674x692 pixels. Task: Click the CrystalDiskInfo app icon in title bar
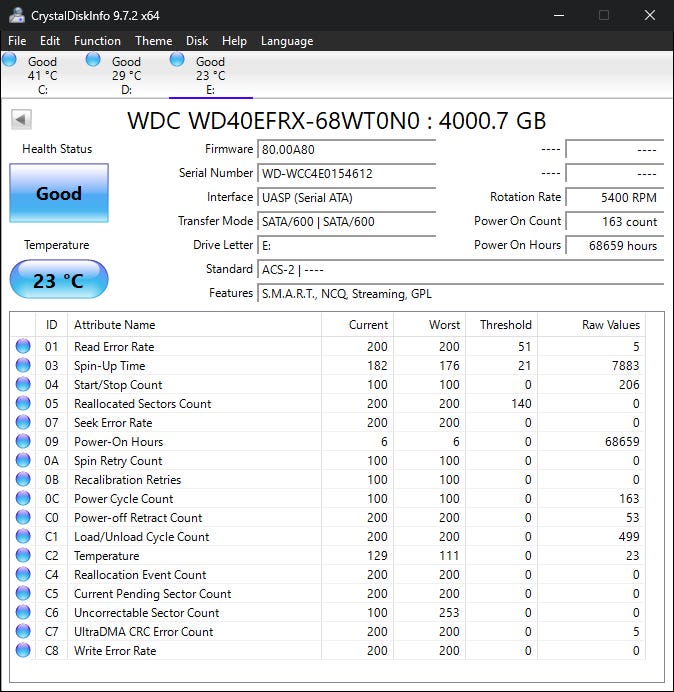(x=16, y=15)
